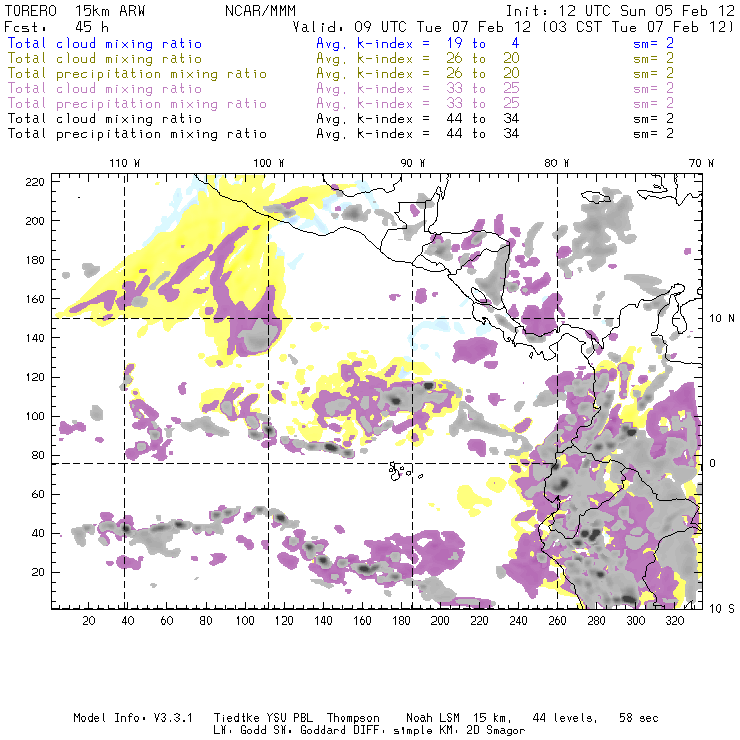Image resolution: width=740 pixels, height=740 pixels.
Task: Select the "140" tick label on the horizontal axis
Action: 323,621
